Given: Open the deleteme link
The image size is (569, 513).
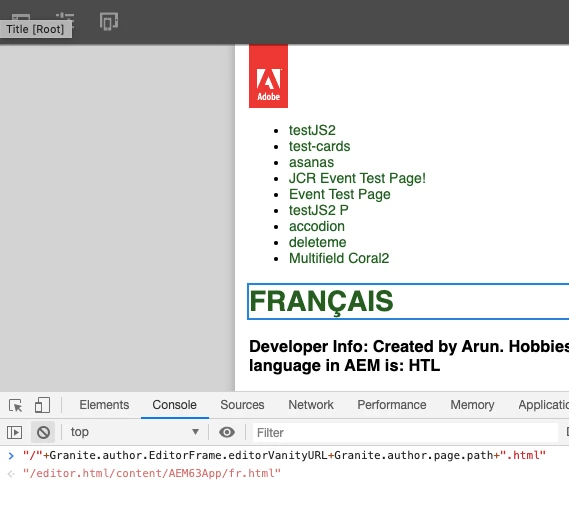Looking at the screenshot, I should (318, 242).
